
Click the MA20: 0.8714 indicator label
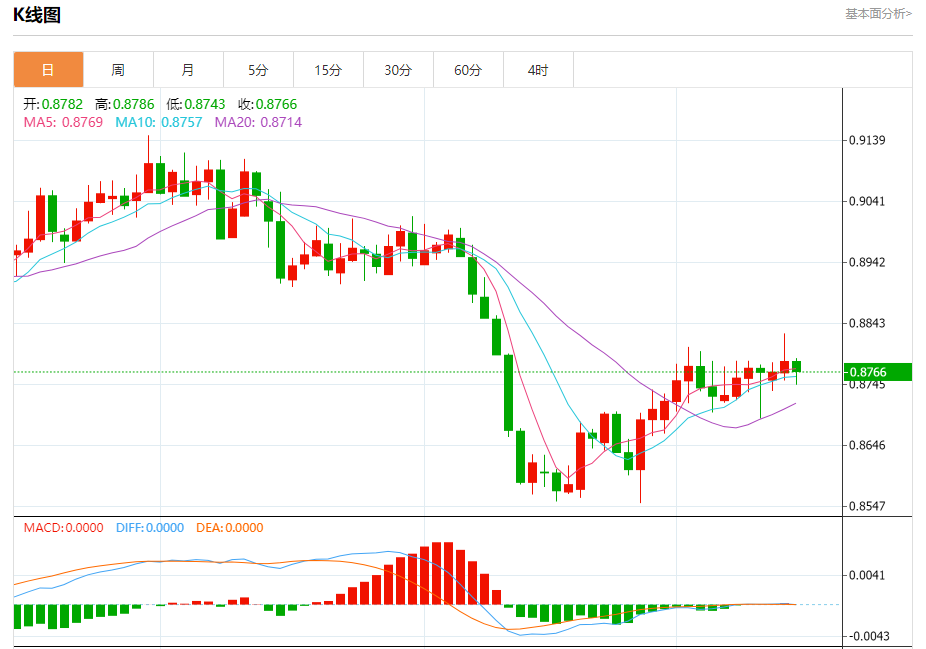258,122
